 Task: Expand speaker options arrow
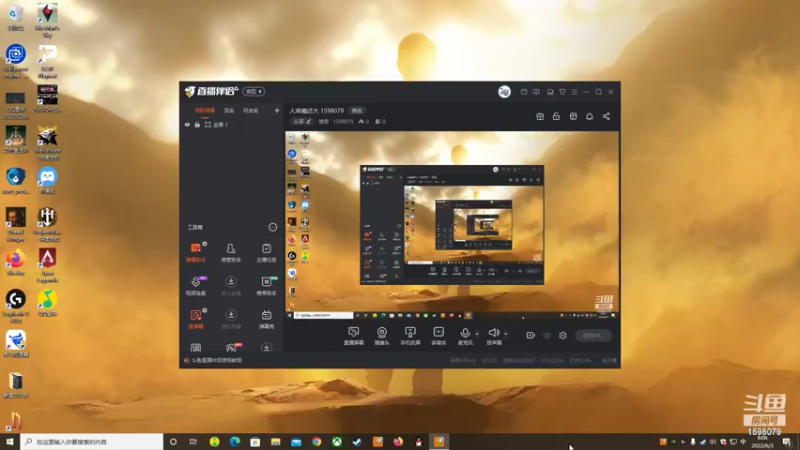(x=506, y=334)
